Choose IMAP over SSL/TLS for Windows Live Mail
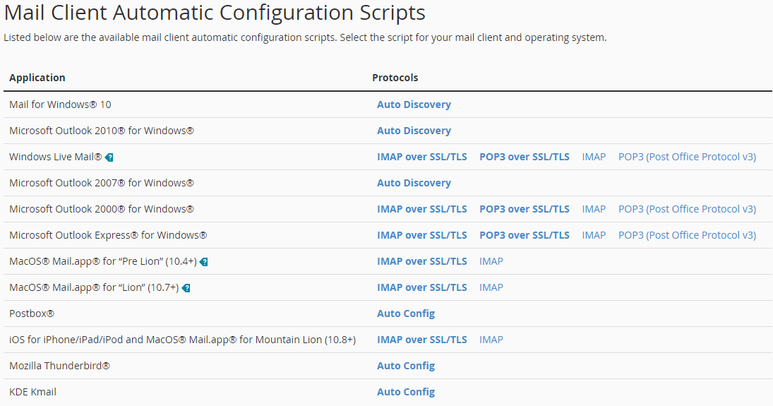 [x=421, y=157]
